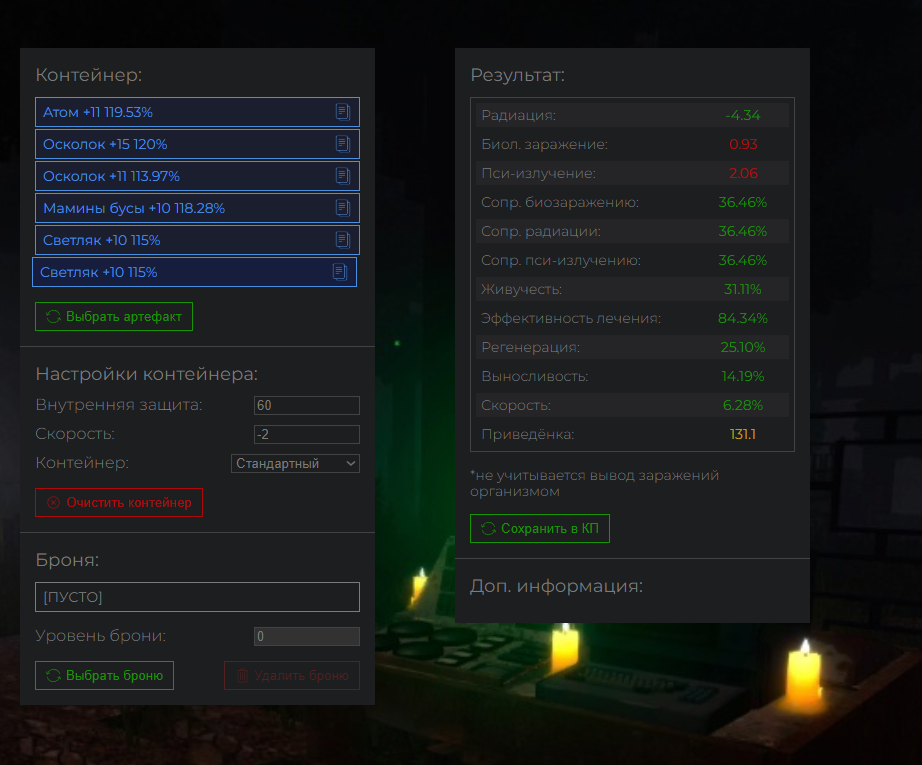
Task: Copy the Атом +11 119.53% artifact icon
Action: coord(343,112)
